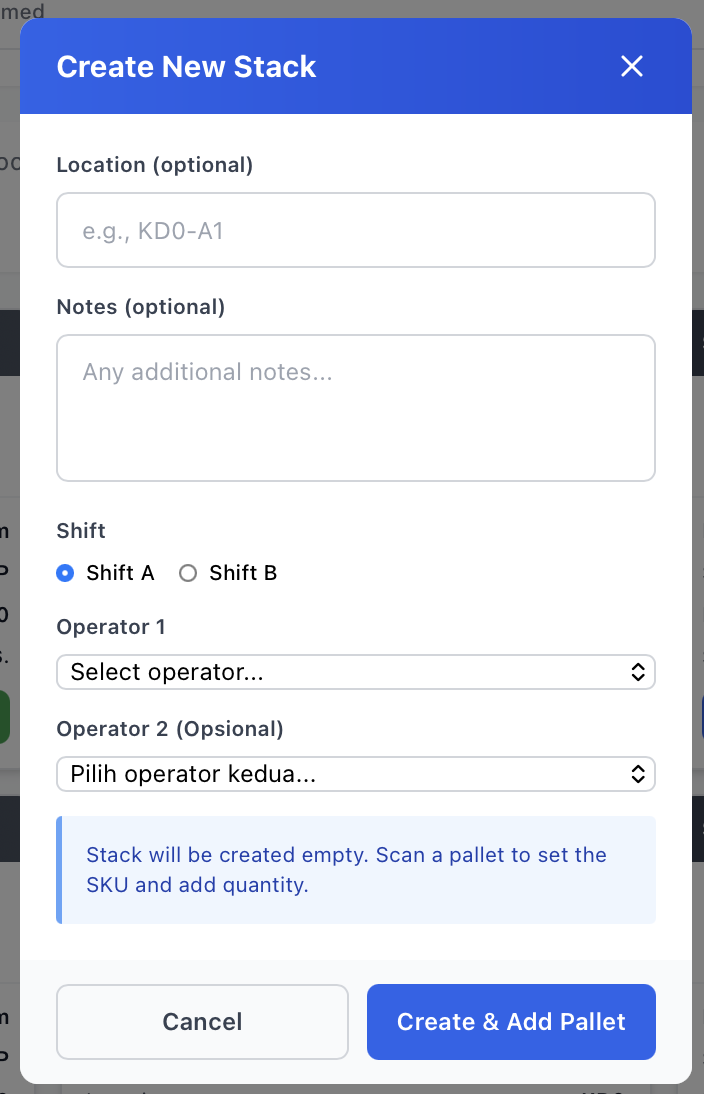Image resolution: width=704 pixels, height=1094 pixels.
Task: Click the 'Shift B' label text
Action: 243,573
